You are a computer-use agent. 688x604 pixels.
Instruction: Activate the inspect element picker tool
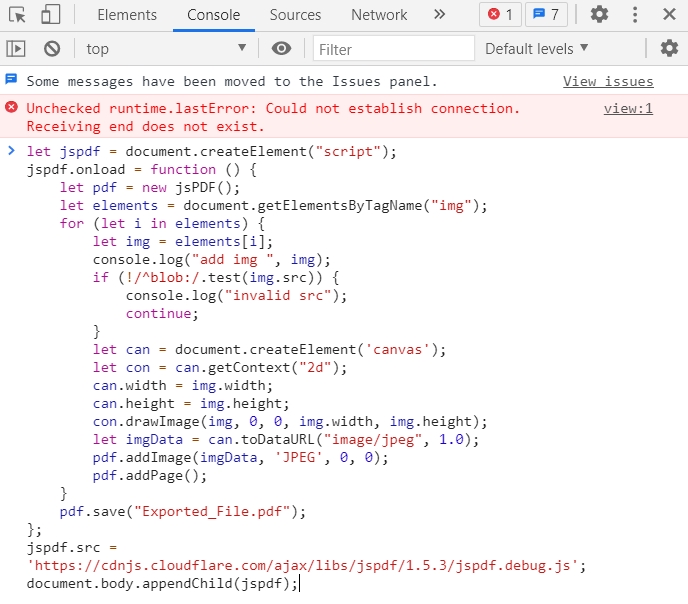(18, 15)
